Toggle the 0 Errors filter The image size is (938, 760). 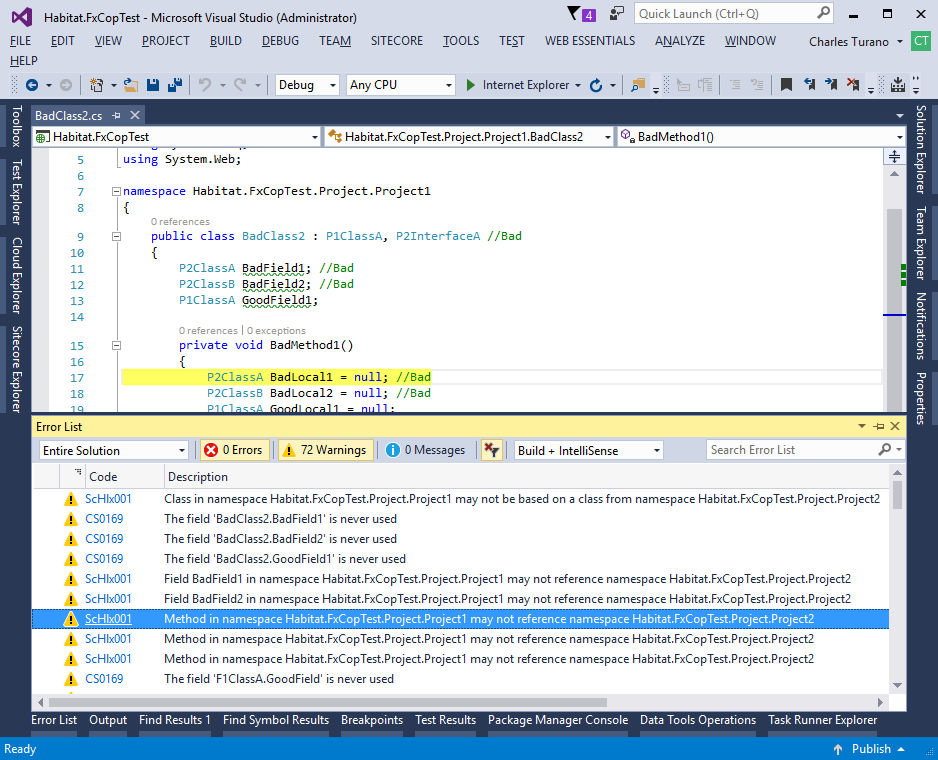tap(235, 450)
